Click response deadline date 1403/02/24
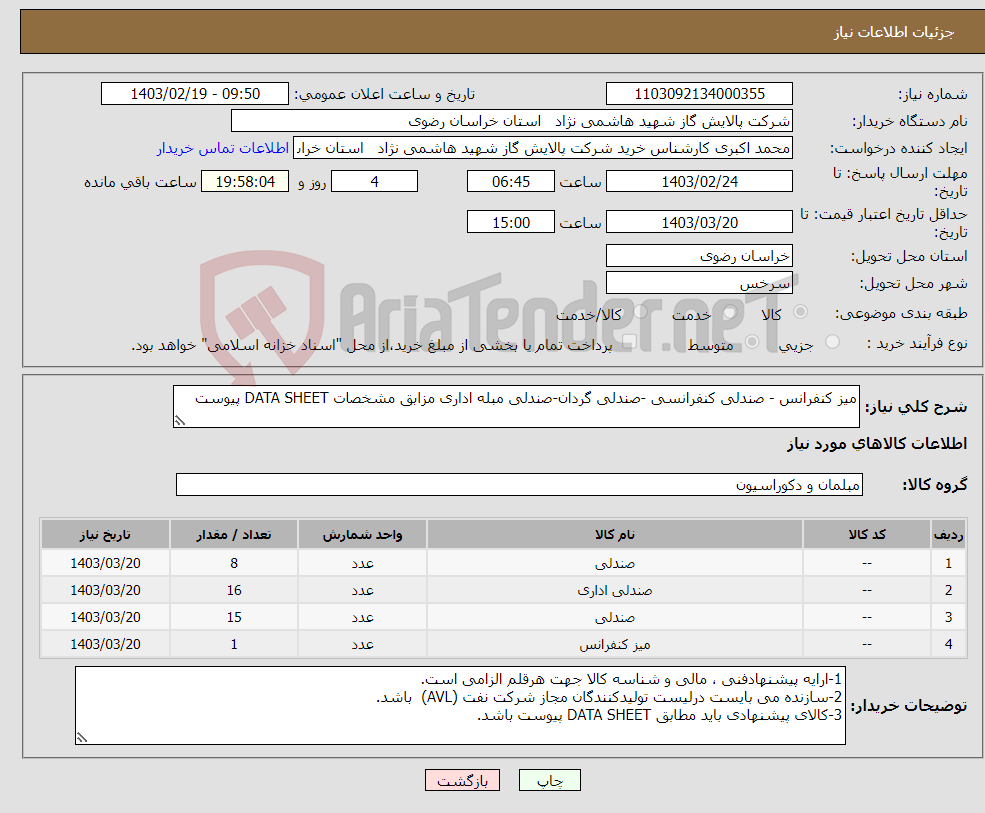985x813 pixels. (x=699, y=182)
